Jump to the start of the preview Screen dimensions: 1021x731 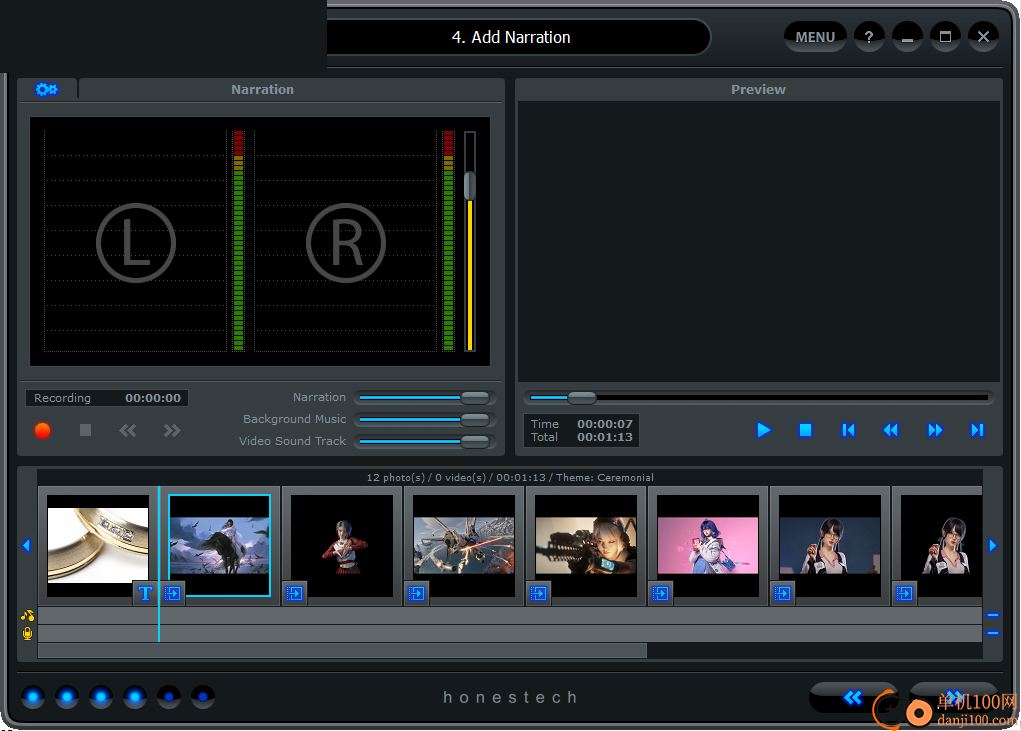[x=848, y=430]
